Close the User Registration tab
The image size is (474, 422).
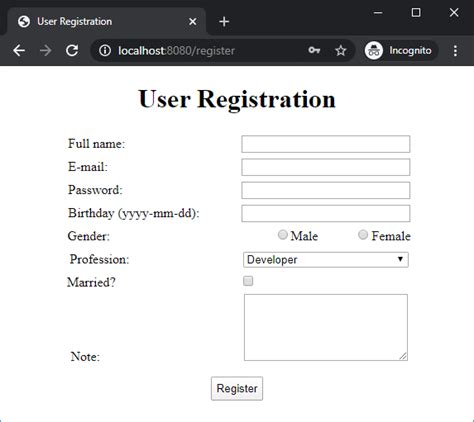click(193, 22)
